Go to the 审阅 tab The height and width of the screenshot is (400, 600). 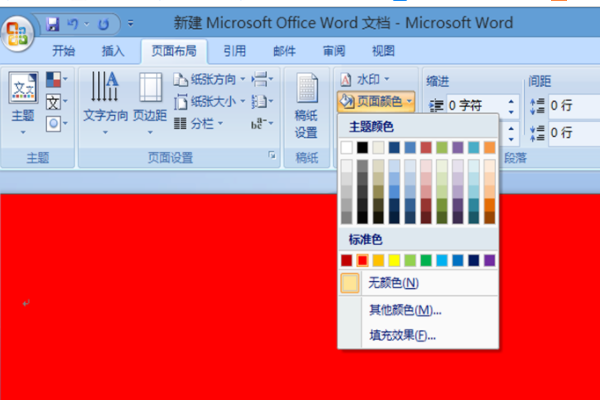(x=334, y=51)
